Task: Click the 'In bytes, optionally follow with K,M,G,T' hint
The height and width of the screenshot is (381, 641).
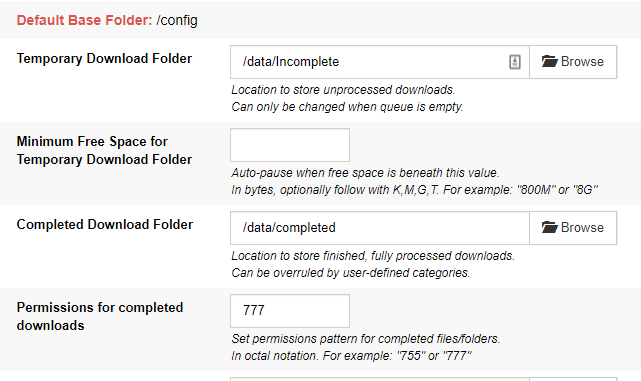Action: tap(415, 190)
